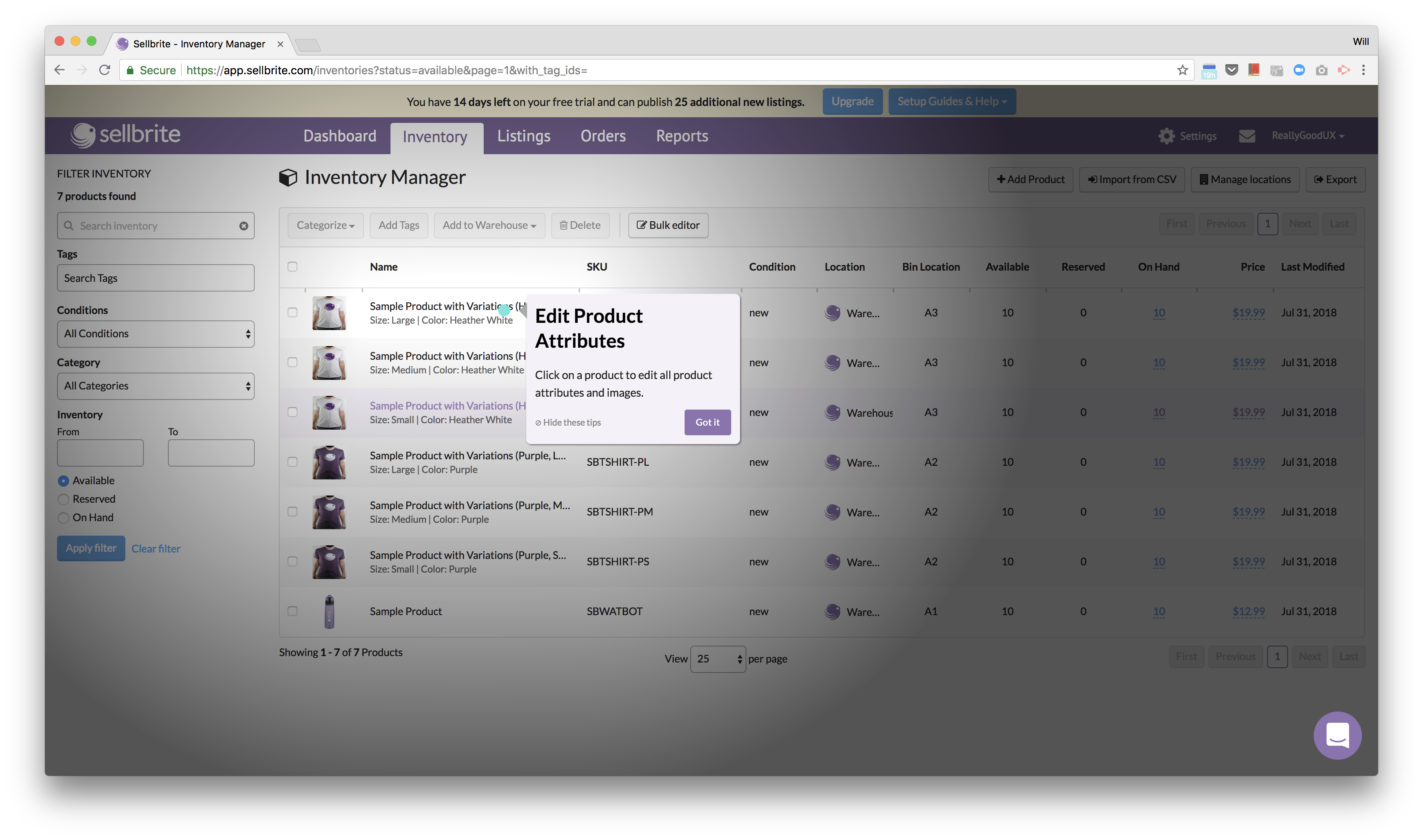1423x840 pixels.
Task: Open the Intercom chat bubble
Action: (x=1337, y=735)
